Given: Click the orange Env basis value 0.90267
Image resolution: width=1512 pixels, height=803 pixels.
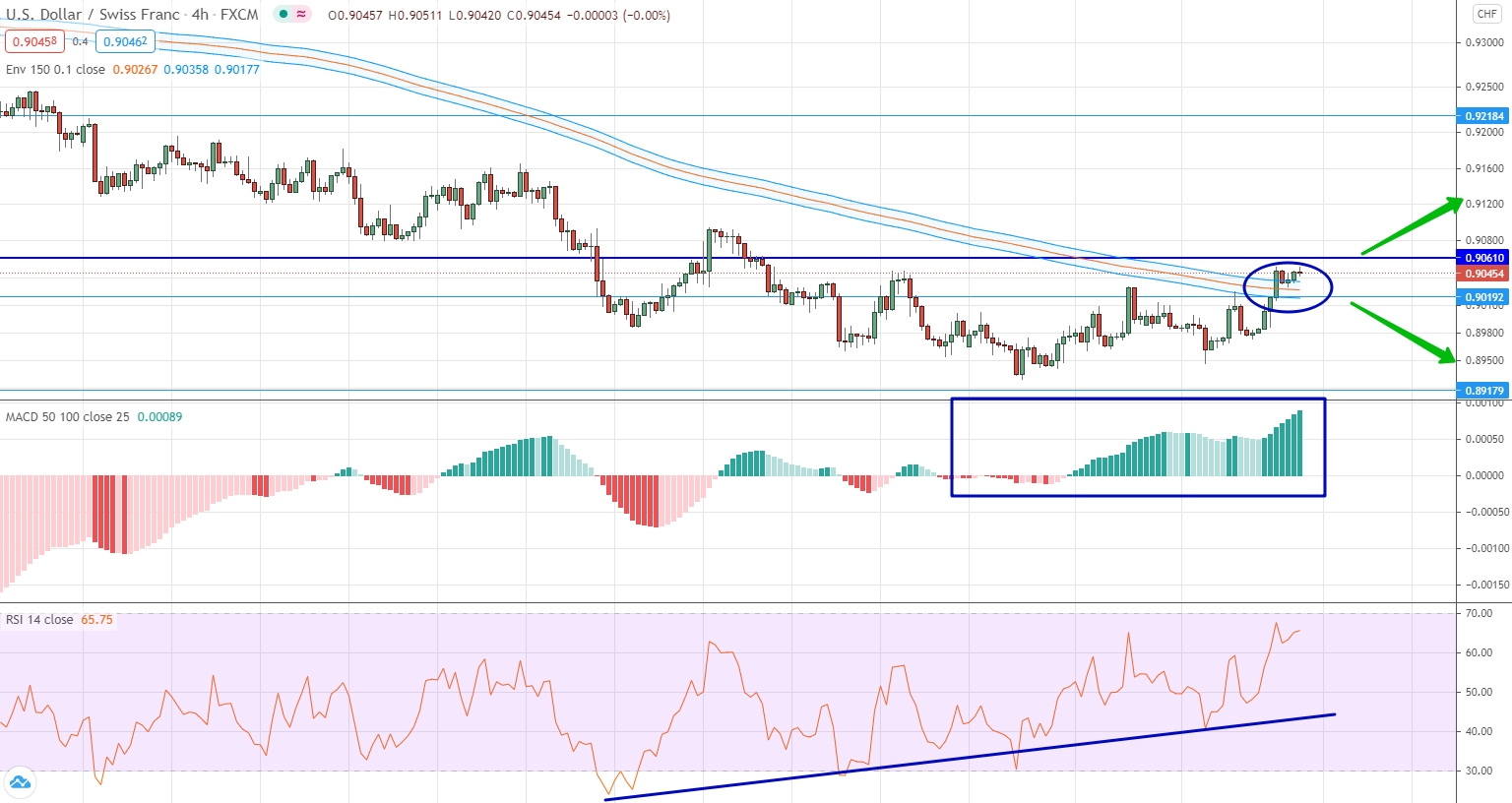Looking at the screenshot, I should 135,70.
